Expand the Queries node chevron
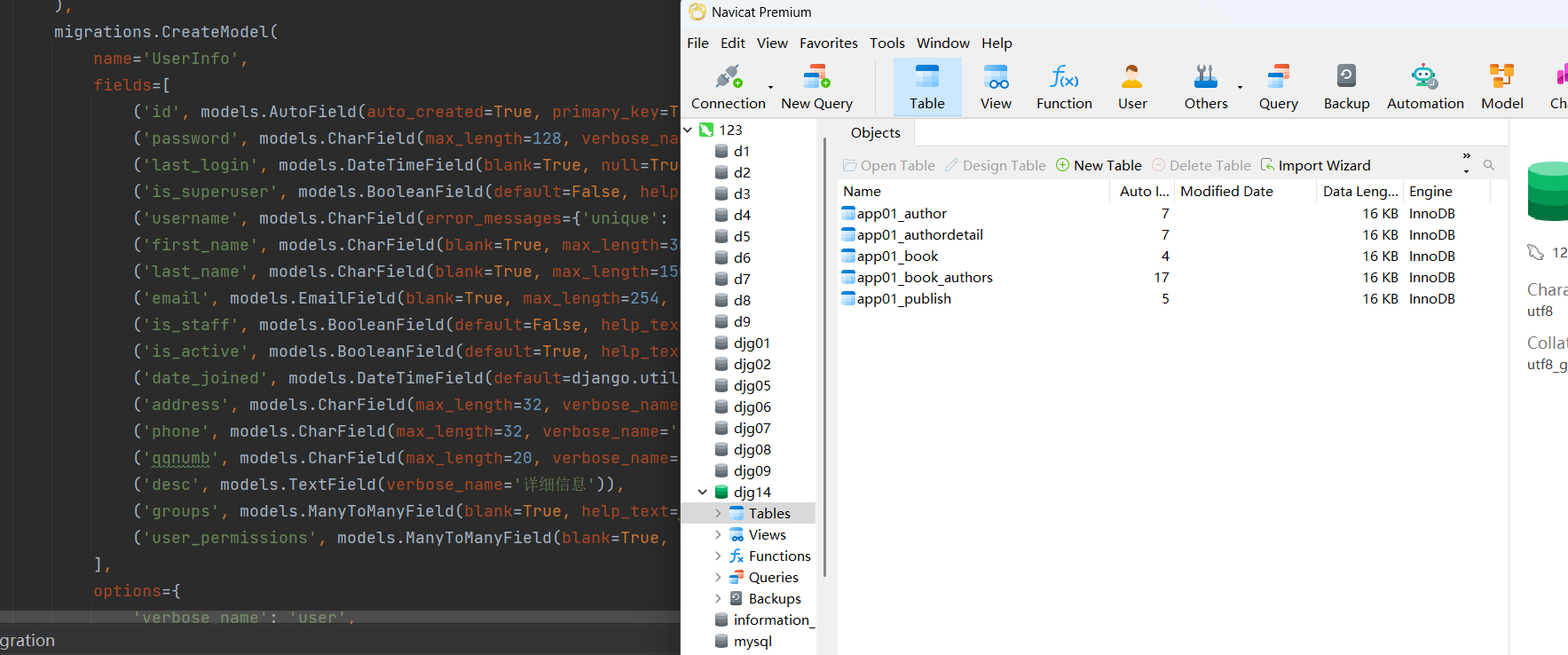The height and width of the screenshot is (655, 1568). click(718, 577)
